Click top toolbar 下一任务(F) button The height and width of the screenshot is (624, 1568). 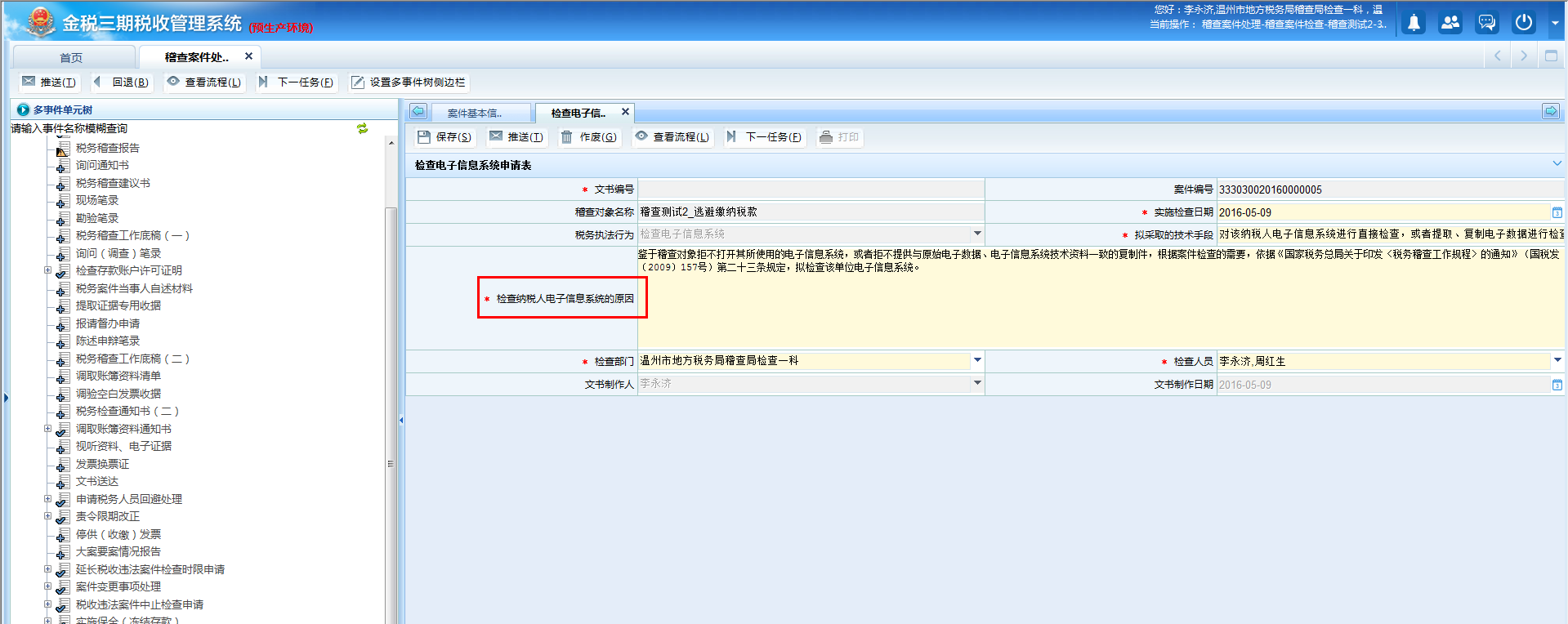point(297,82)
